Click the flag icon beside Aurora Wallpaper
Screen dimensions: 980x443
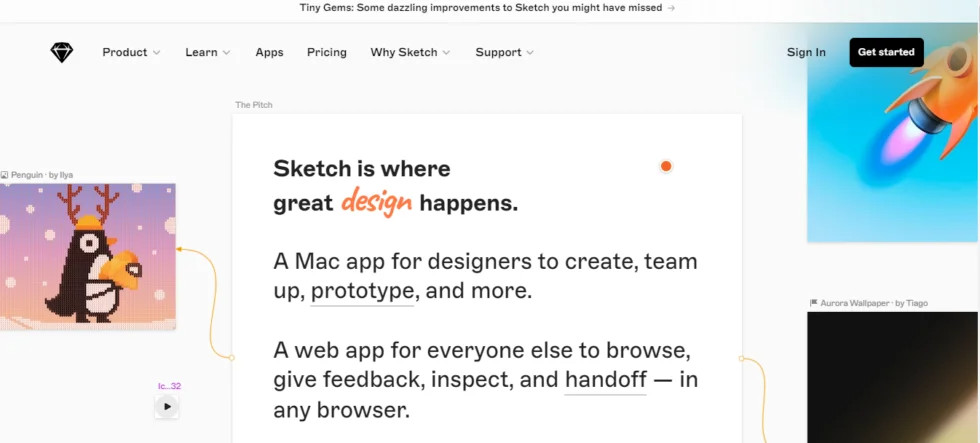(x=814, y=303)
